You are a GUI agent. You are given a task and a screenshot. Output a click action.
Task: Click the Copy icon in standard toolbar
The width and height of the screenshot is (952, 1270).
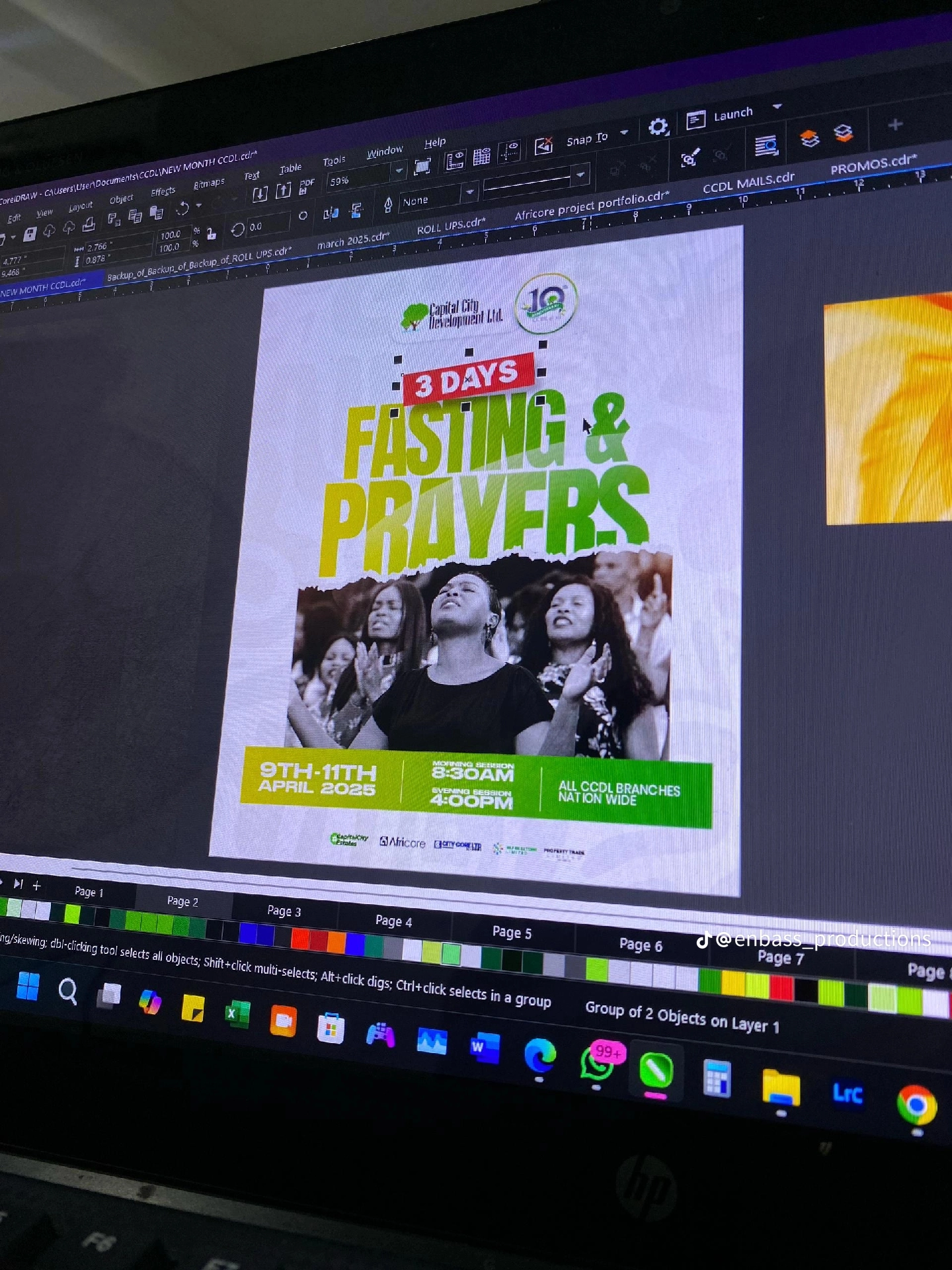coord(135,216)
